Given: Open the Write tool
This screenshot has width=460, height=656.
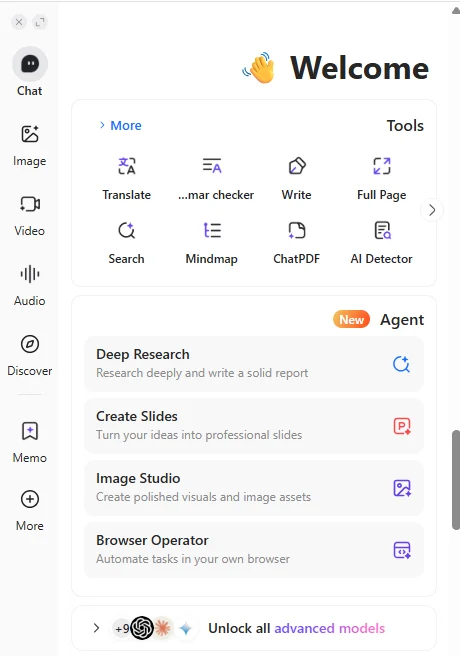Looking at the screenshot, I should pos(296,179).
